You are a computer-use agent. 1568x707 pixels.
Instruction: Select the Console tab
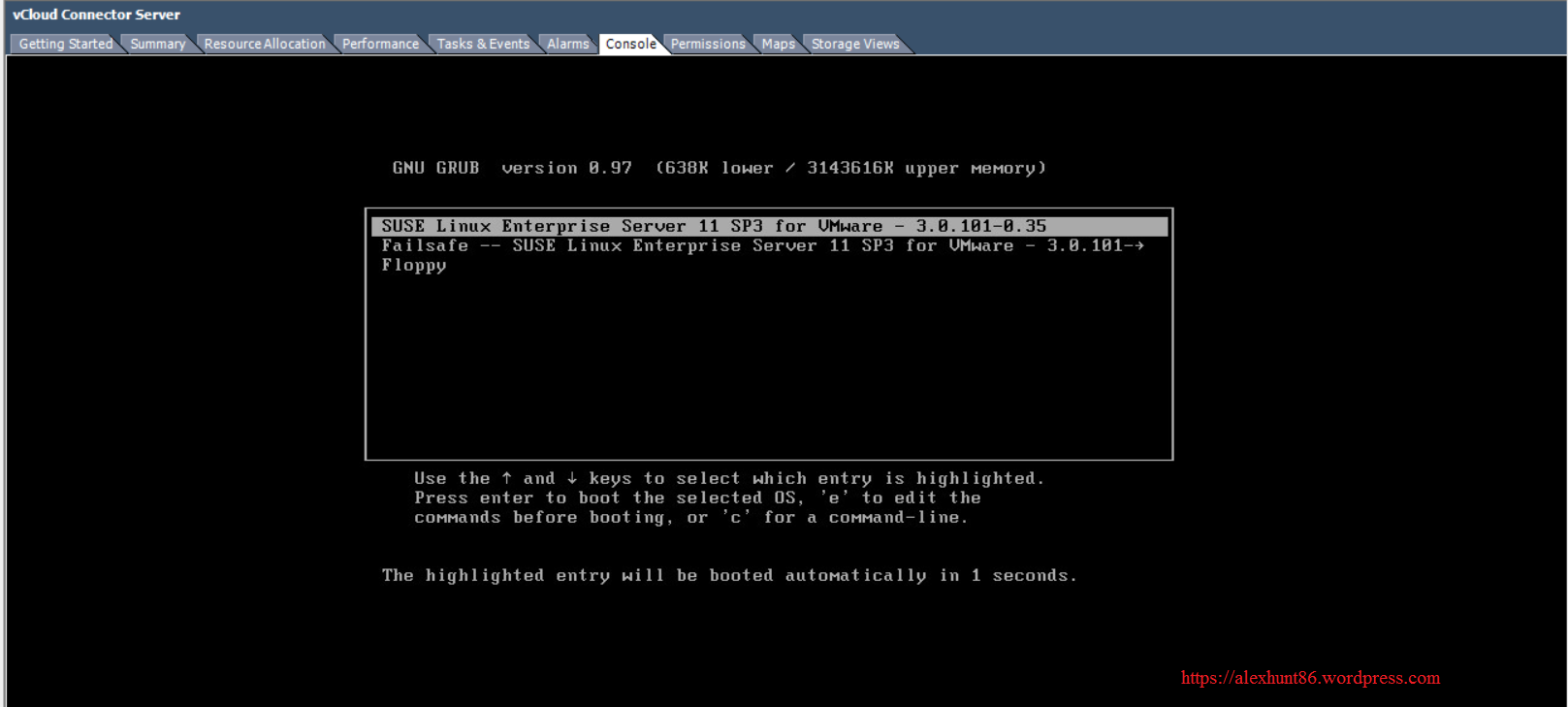pos(631,44)
